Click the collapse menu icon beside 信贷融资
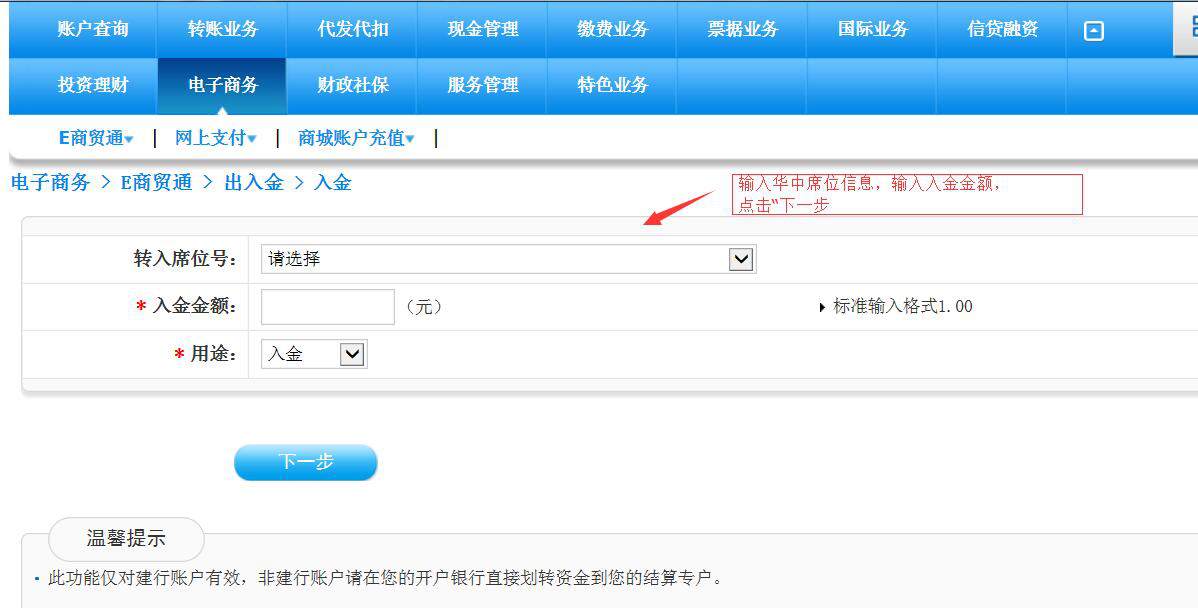The width and height of the screenshot is (1198, 608). point(1093,31)
